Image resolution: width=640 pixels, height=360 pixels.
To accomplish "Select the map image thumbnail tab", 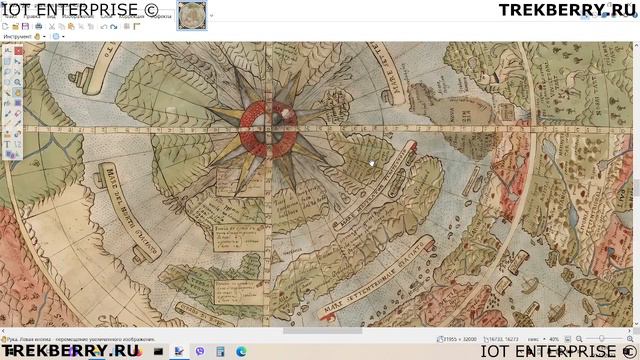I will [x=192, y=16].
